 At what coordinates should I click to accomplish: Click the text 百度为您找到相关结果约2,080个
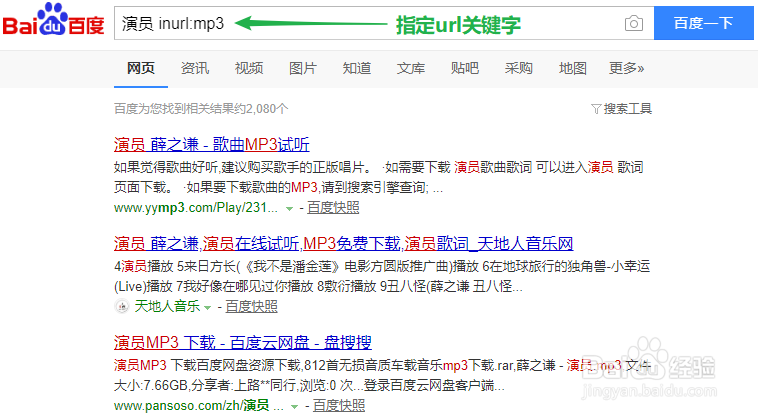pyautogui.click(x=201, y=109)
